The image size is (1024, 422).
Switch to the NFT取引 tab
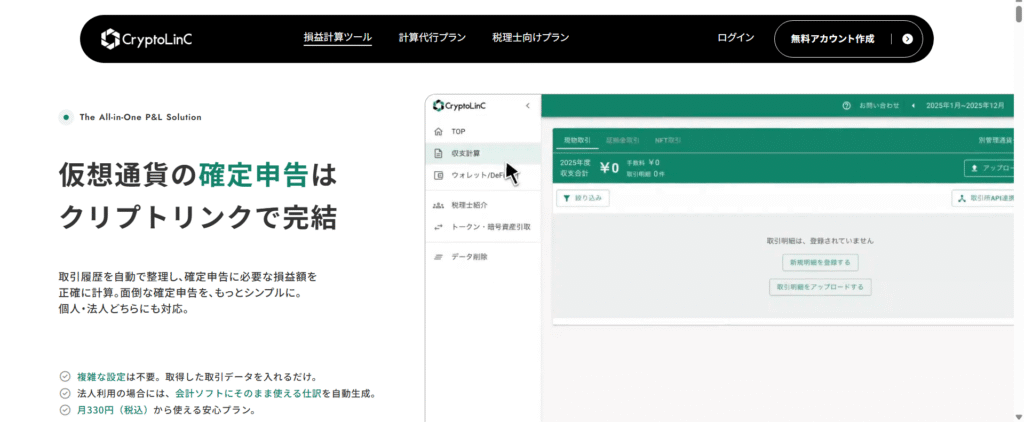[x=668, y=141]
